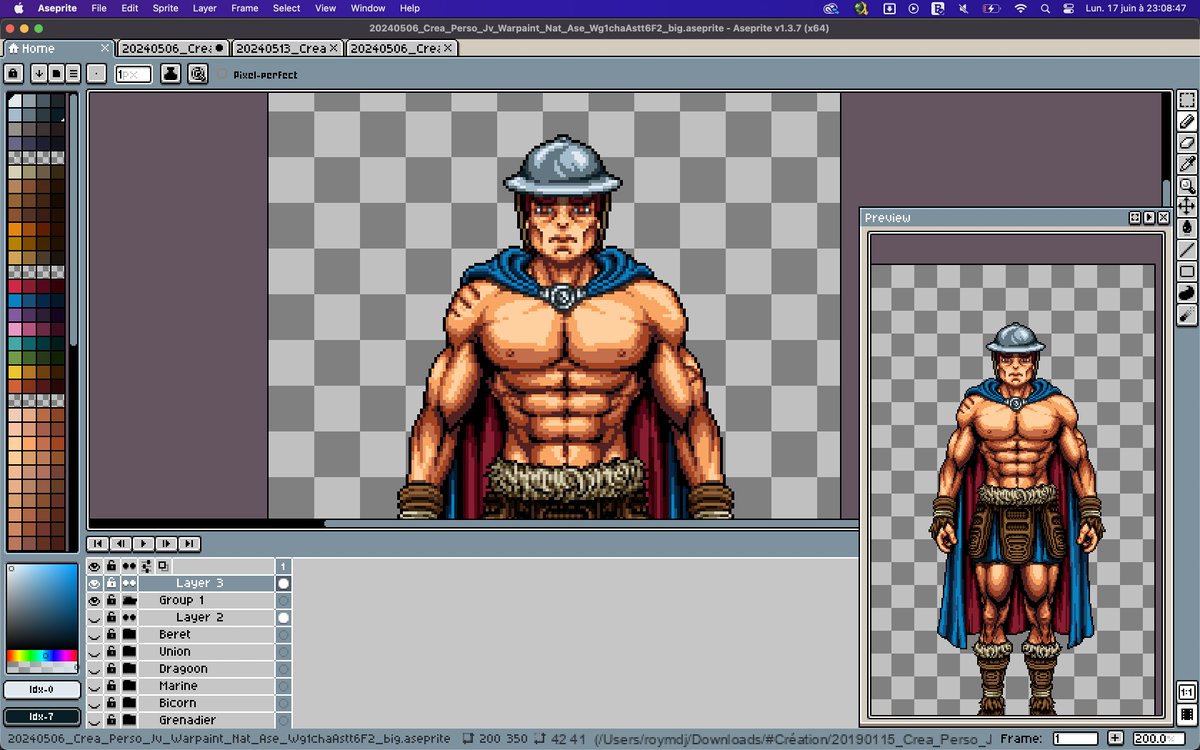Hide Layer 3 with its eye icon

point(95,583)
